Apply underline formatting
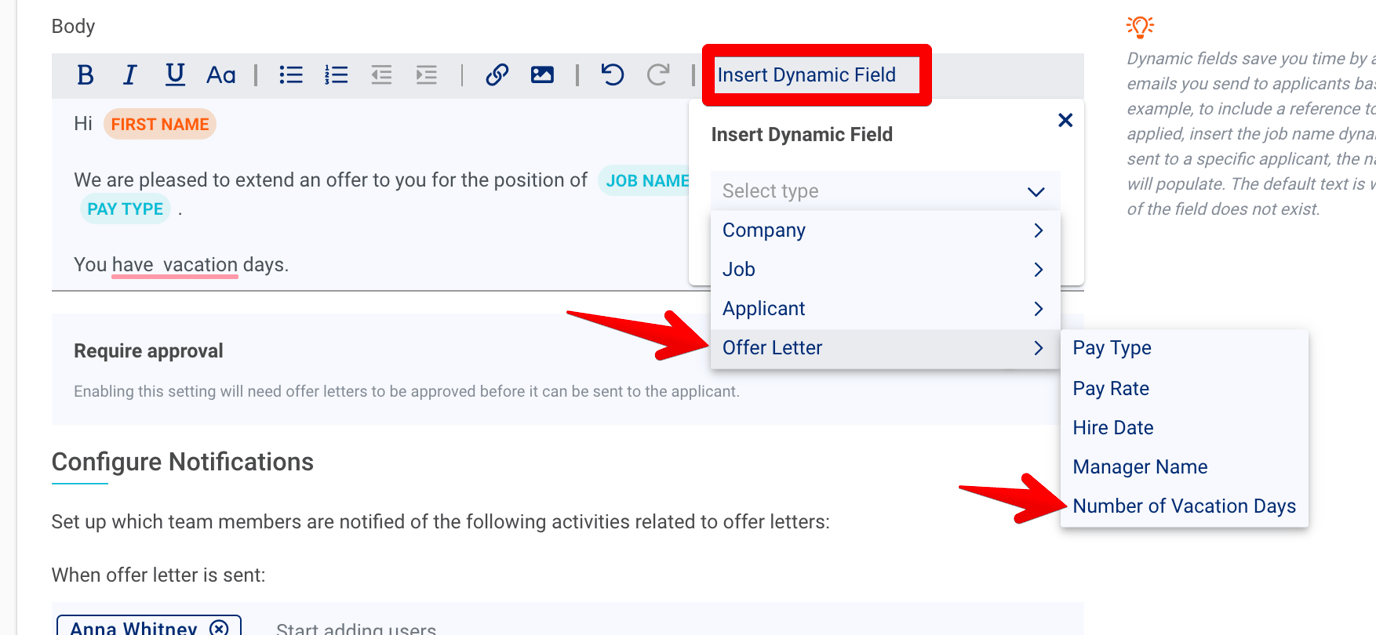Viewport: 1376px width, 635px height. [x=175, y=74]
